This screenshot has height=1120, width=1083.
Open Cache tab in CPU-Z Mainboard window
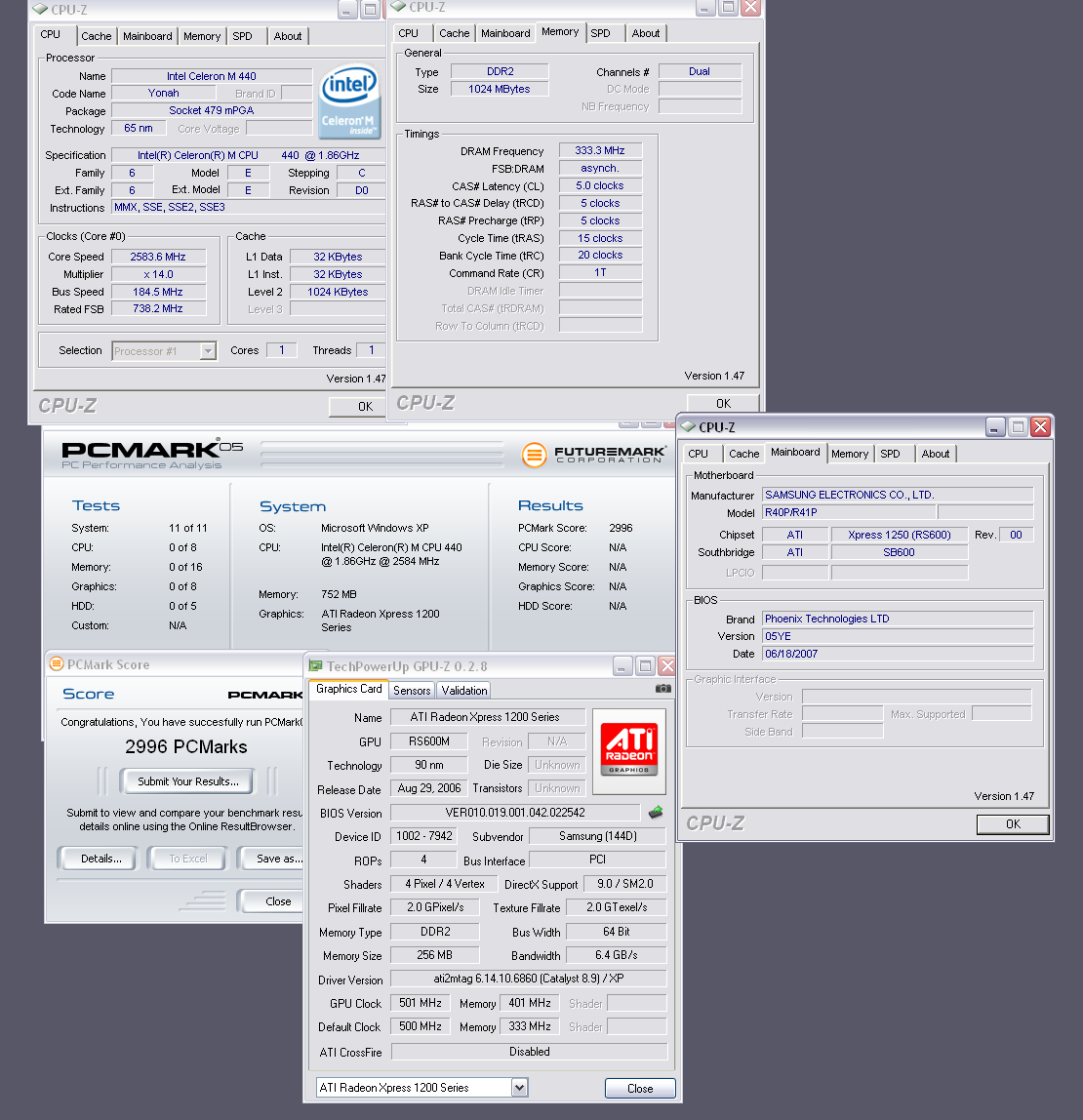(x=744, y=454)
